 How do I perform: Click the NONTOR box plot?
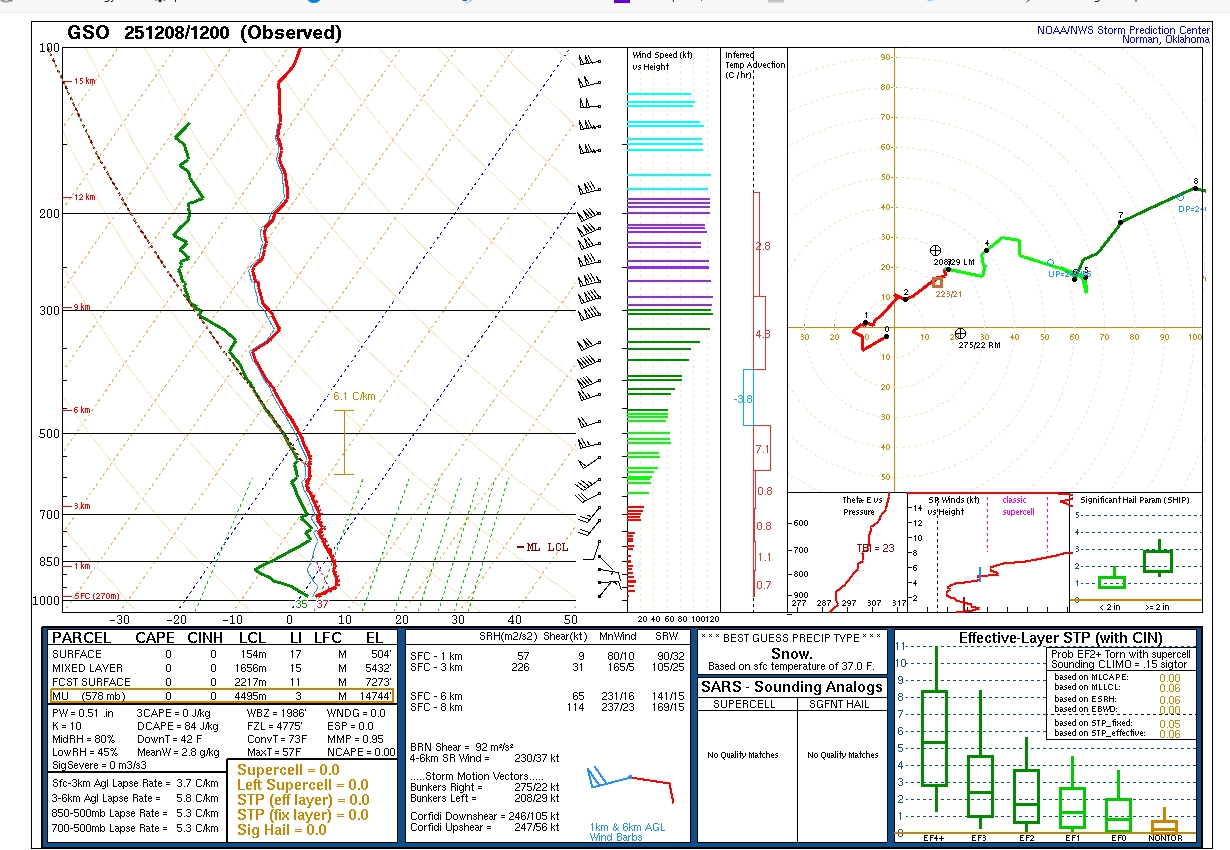coord(1163,826)
